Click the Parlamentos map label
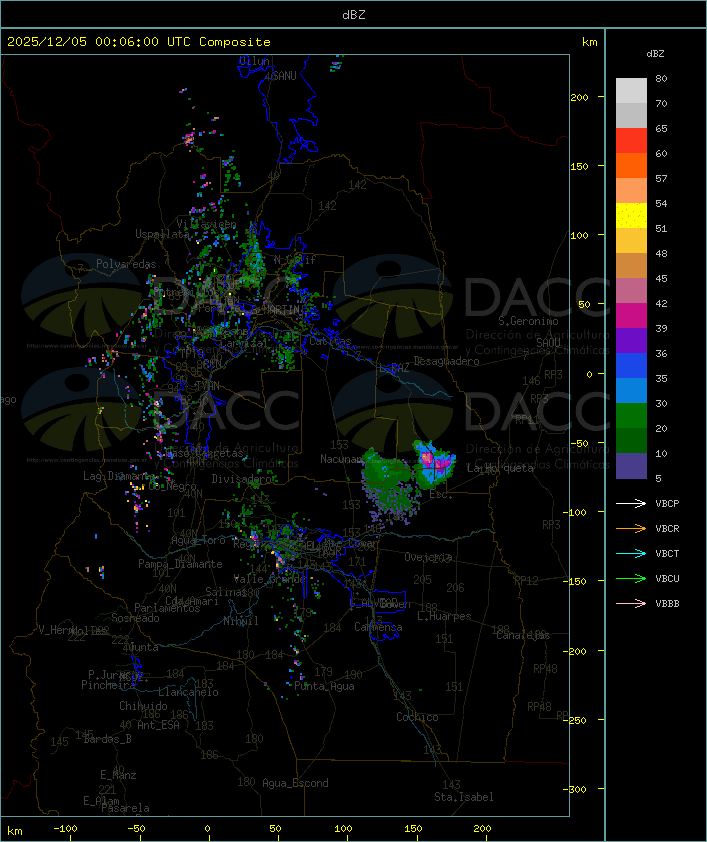Viewport: 707px width, 842px height. coord(167,608)
